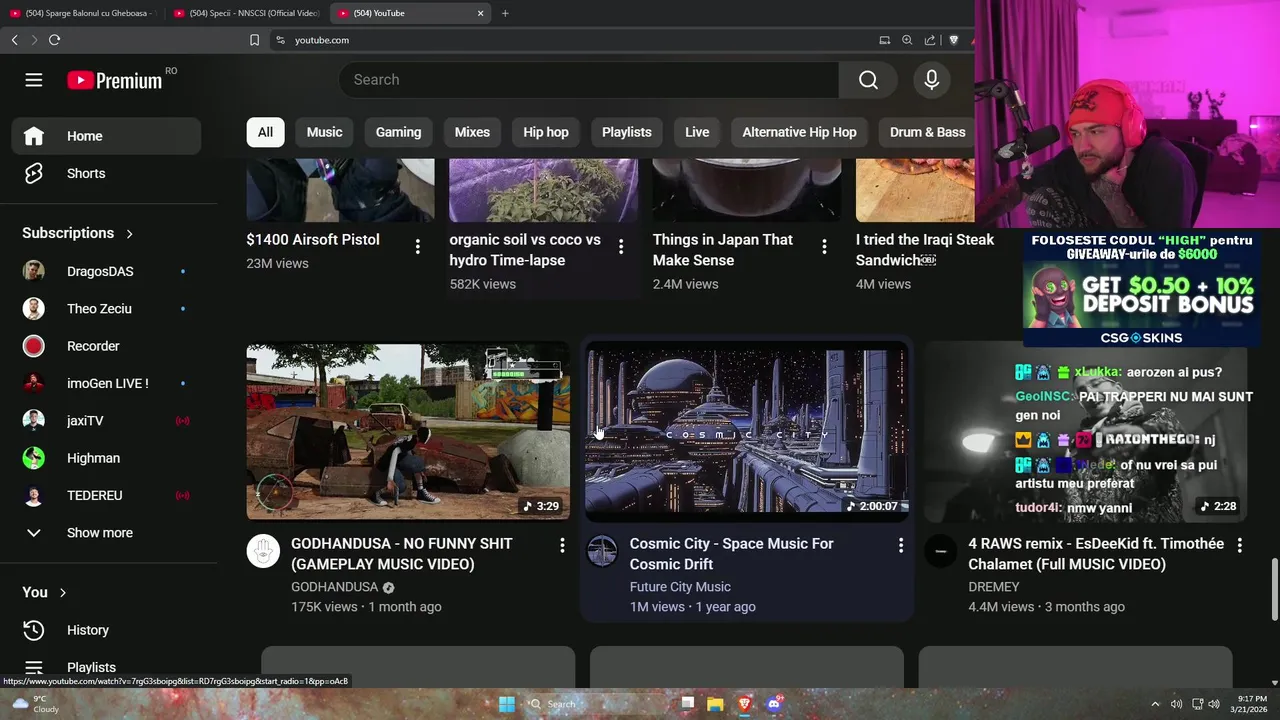Open the cast/media icon in address bar

pos(884,40)
